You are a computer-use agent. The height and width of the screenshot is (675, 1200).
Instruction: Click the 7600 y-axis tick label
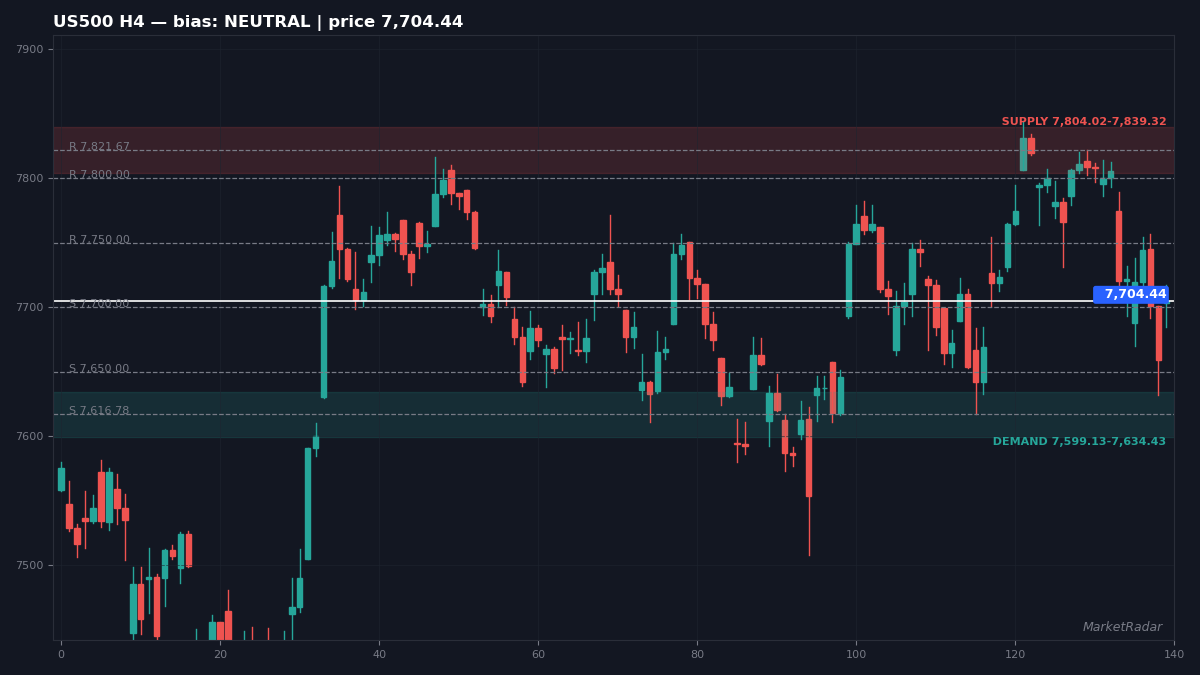(30, 437)
